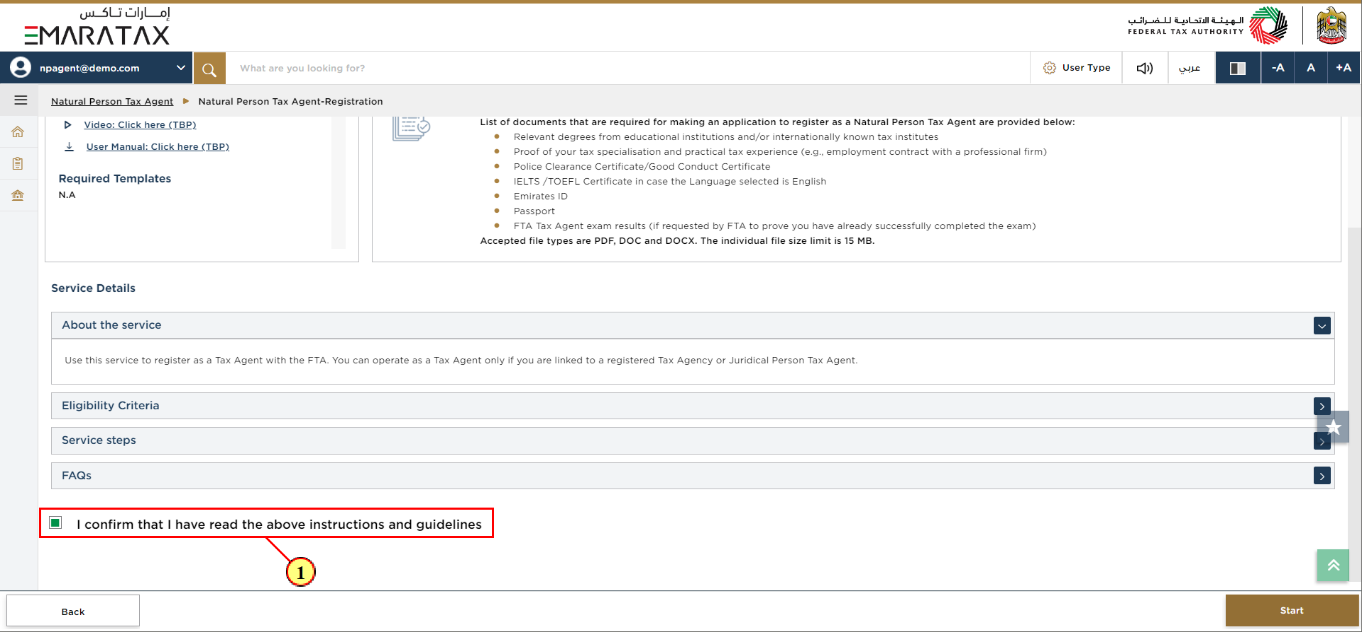Open the clipboard sidebar icon

[18, 163]
